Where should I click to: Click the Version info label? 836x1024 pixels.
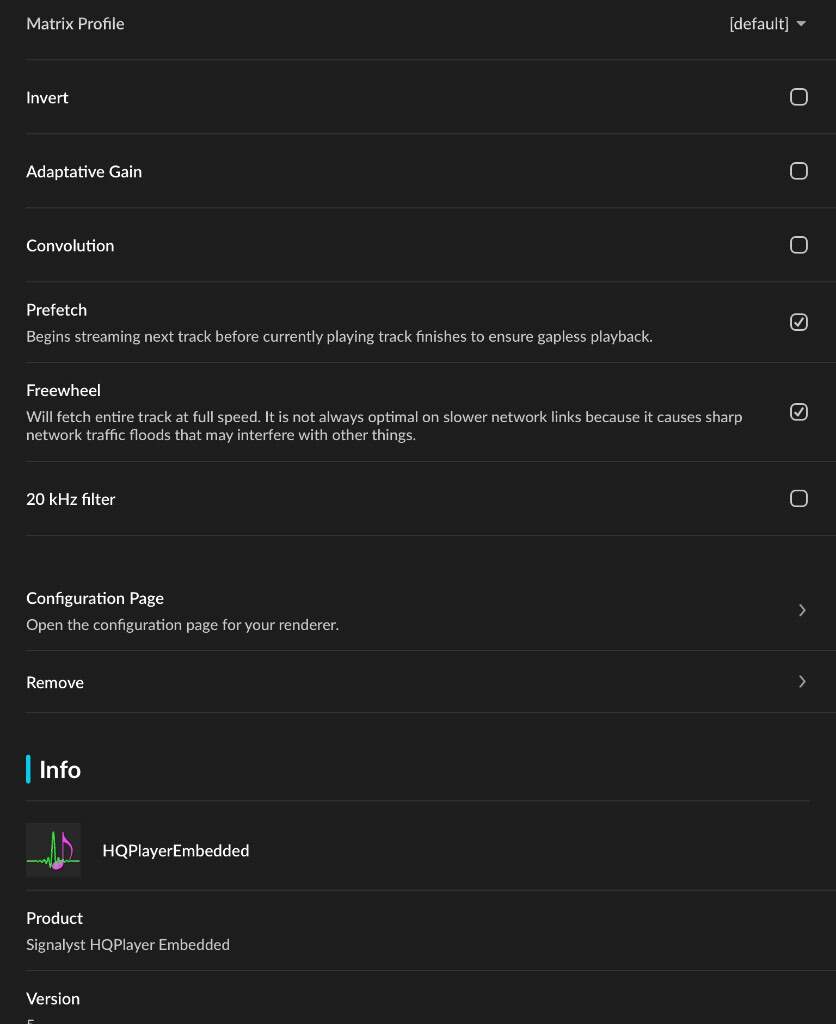pos(53,998)
